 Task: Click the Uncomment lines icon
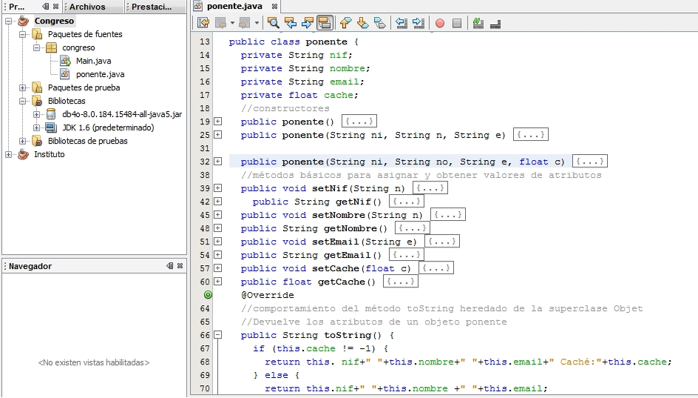(x=495, y=24)
